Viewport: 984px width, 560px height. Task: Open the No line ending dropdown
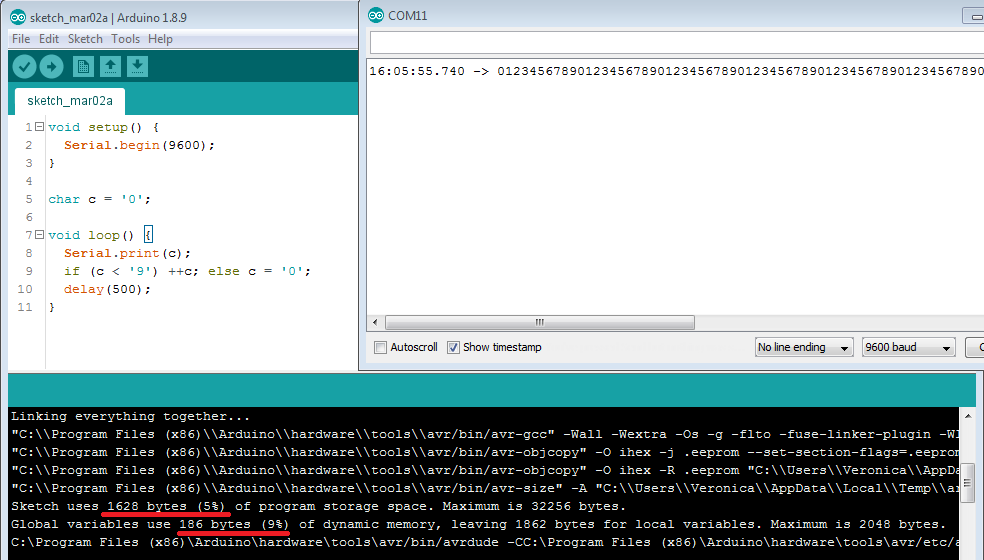point(804,347)
